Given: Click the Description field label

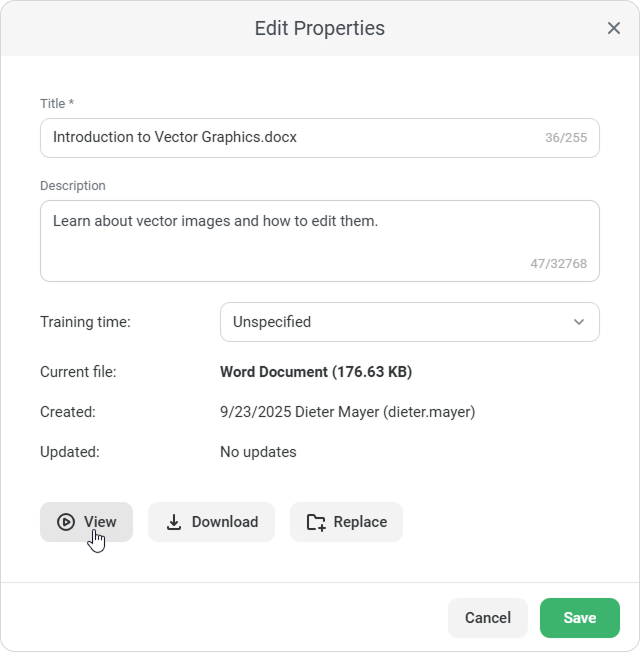Looking at the screenshot, I should 73,186.
